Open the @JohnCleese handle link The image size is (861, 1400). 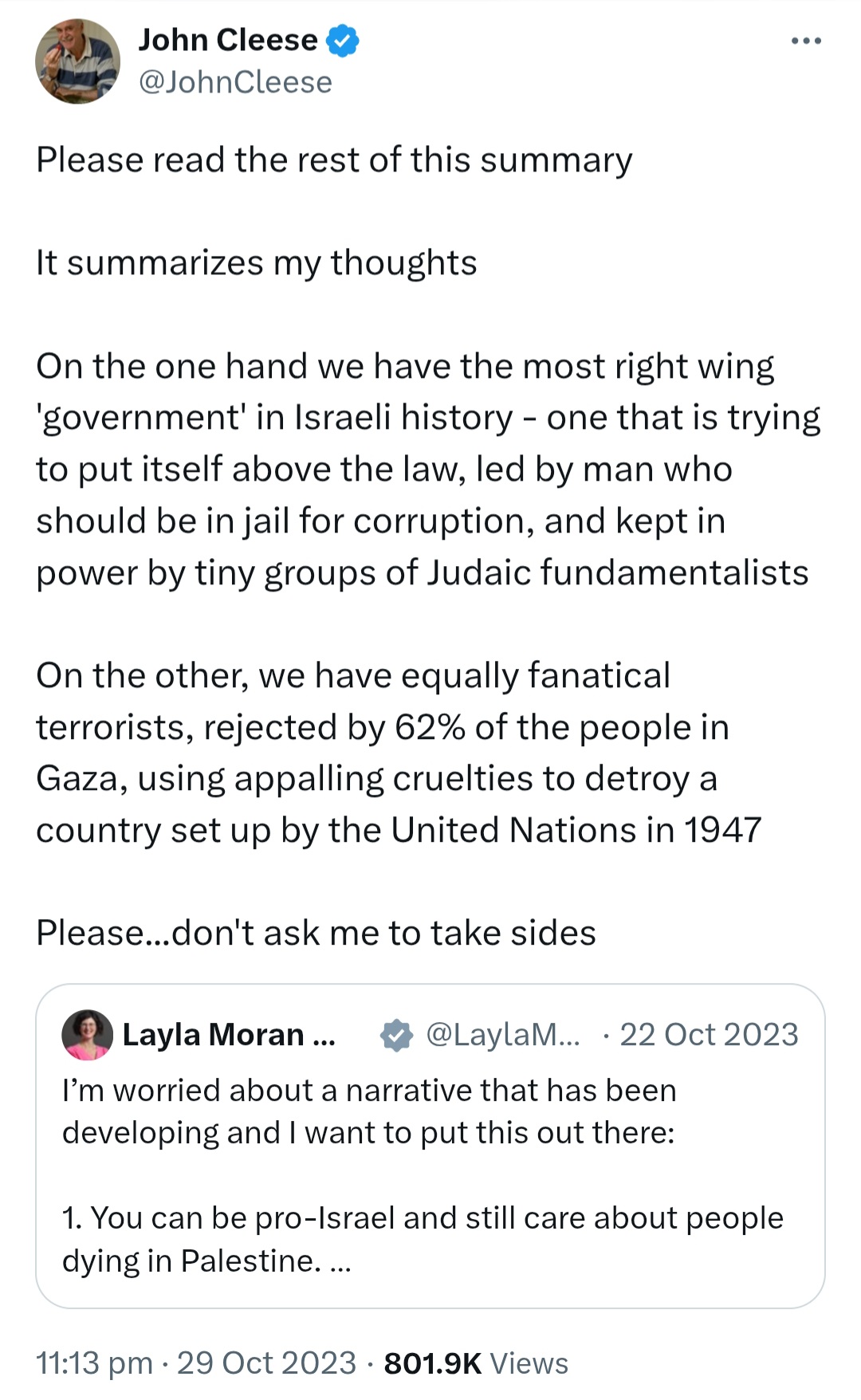click(235, 82)
